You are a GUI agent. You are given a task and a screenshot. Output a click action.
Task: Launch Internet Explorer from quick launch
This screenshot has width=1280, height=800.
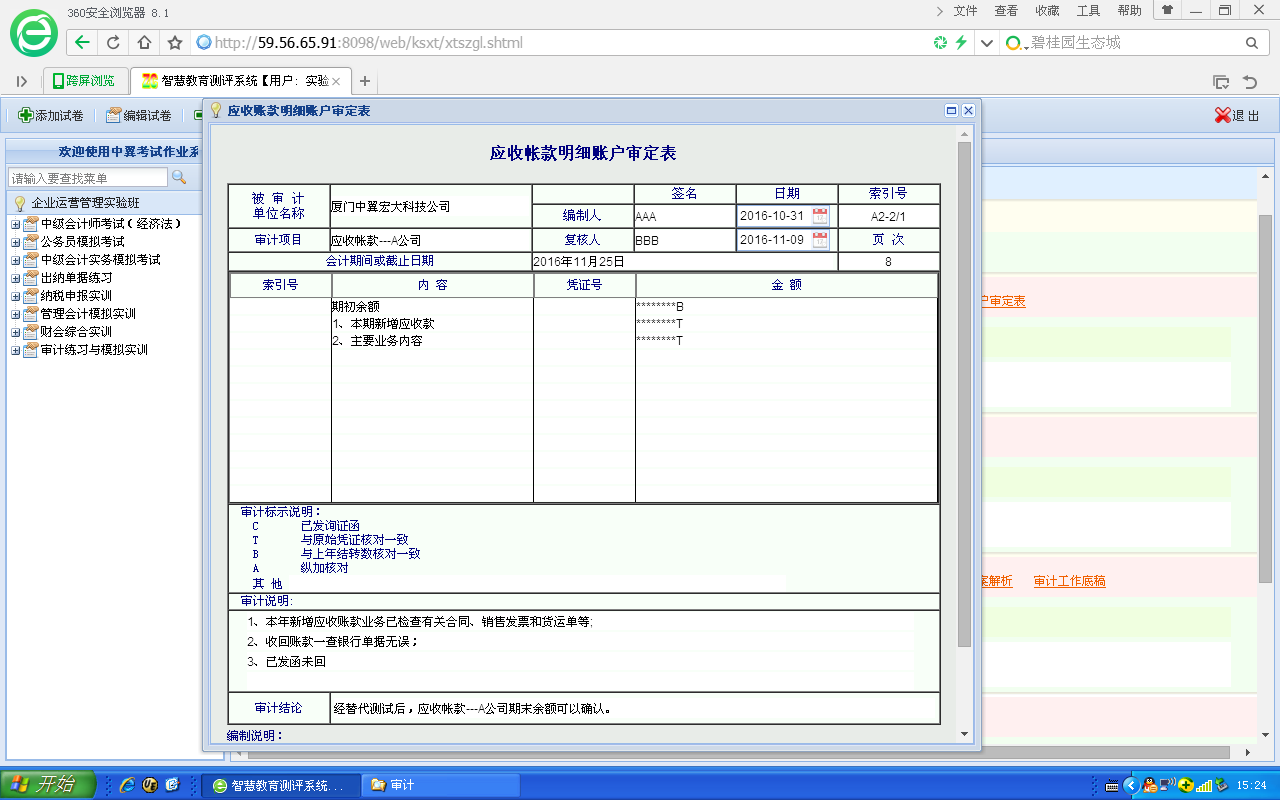point(127,785)
